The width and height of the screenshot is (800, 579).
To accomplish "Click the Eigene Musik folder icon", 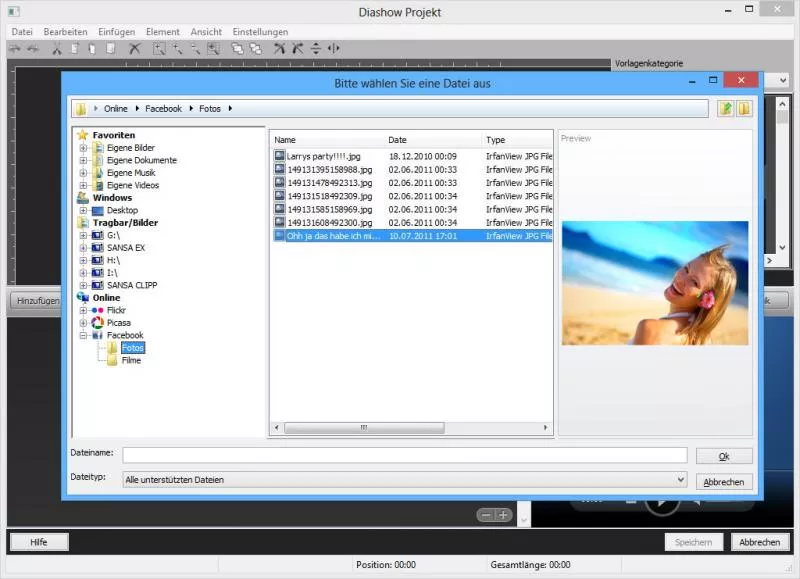I will [x=97, y=173].
